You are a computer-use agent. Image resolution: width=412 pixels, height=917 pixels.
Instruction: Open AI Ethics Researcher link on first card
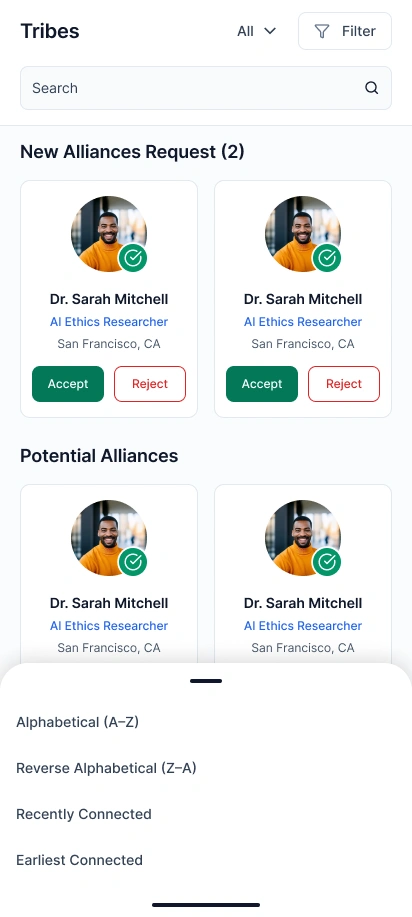coord(109,322)
